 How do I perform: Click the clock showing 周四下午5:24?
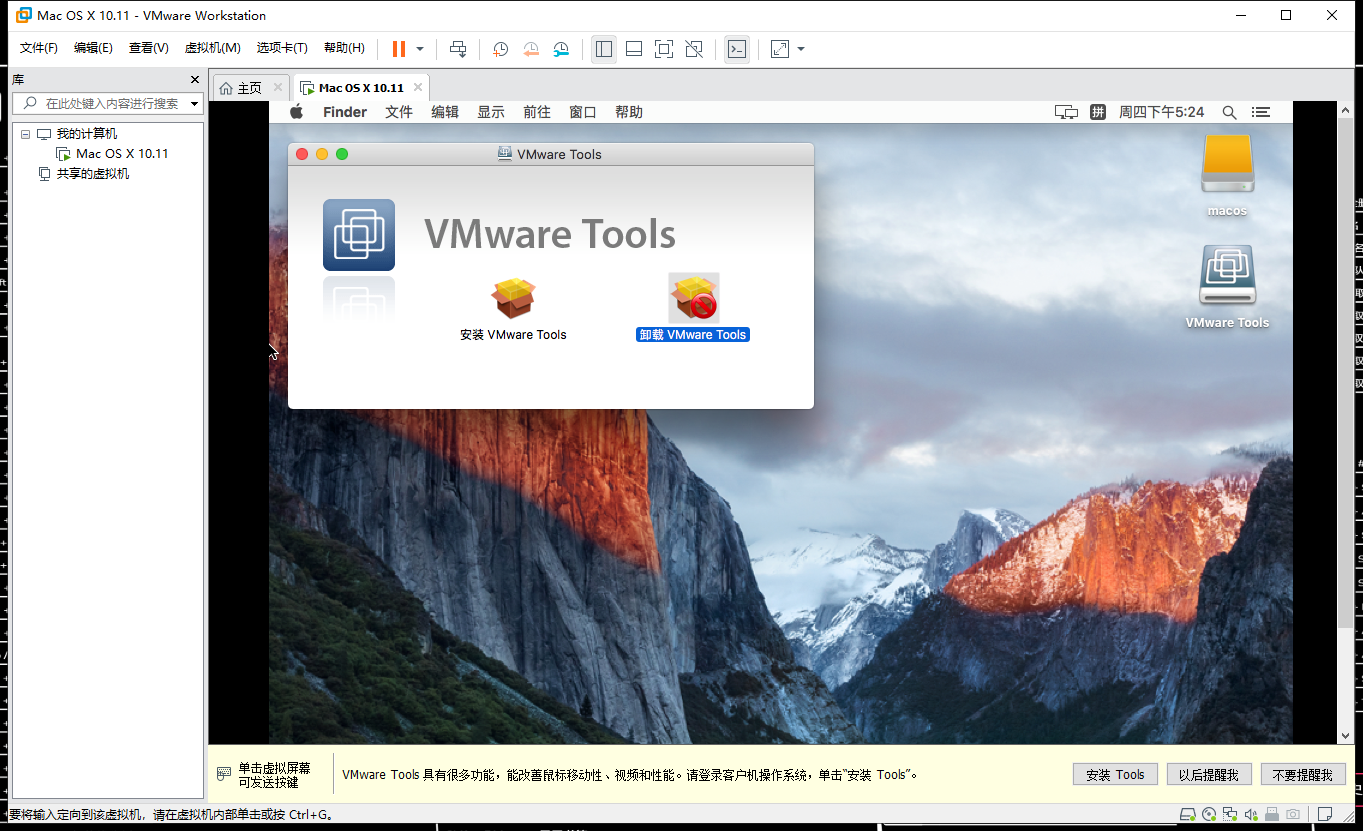(x=1161, y=112)
